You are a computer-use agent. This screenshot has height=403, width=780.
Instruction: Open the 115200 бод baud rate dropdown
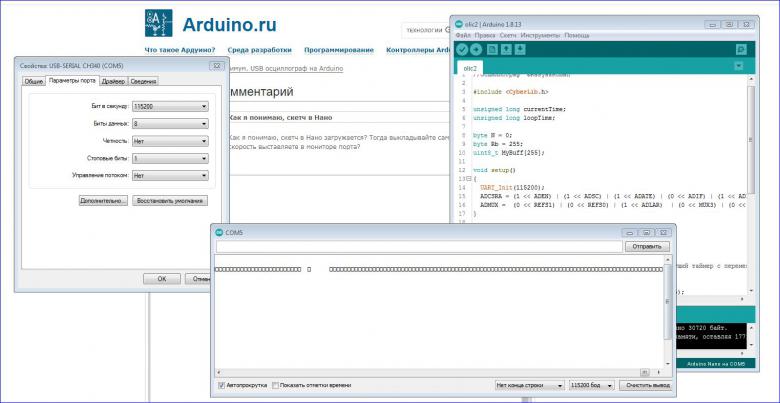pos(592,385)
